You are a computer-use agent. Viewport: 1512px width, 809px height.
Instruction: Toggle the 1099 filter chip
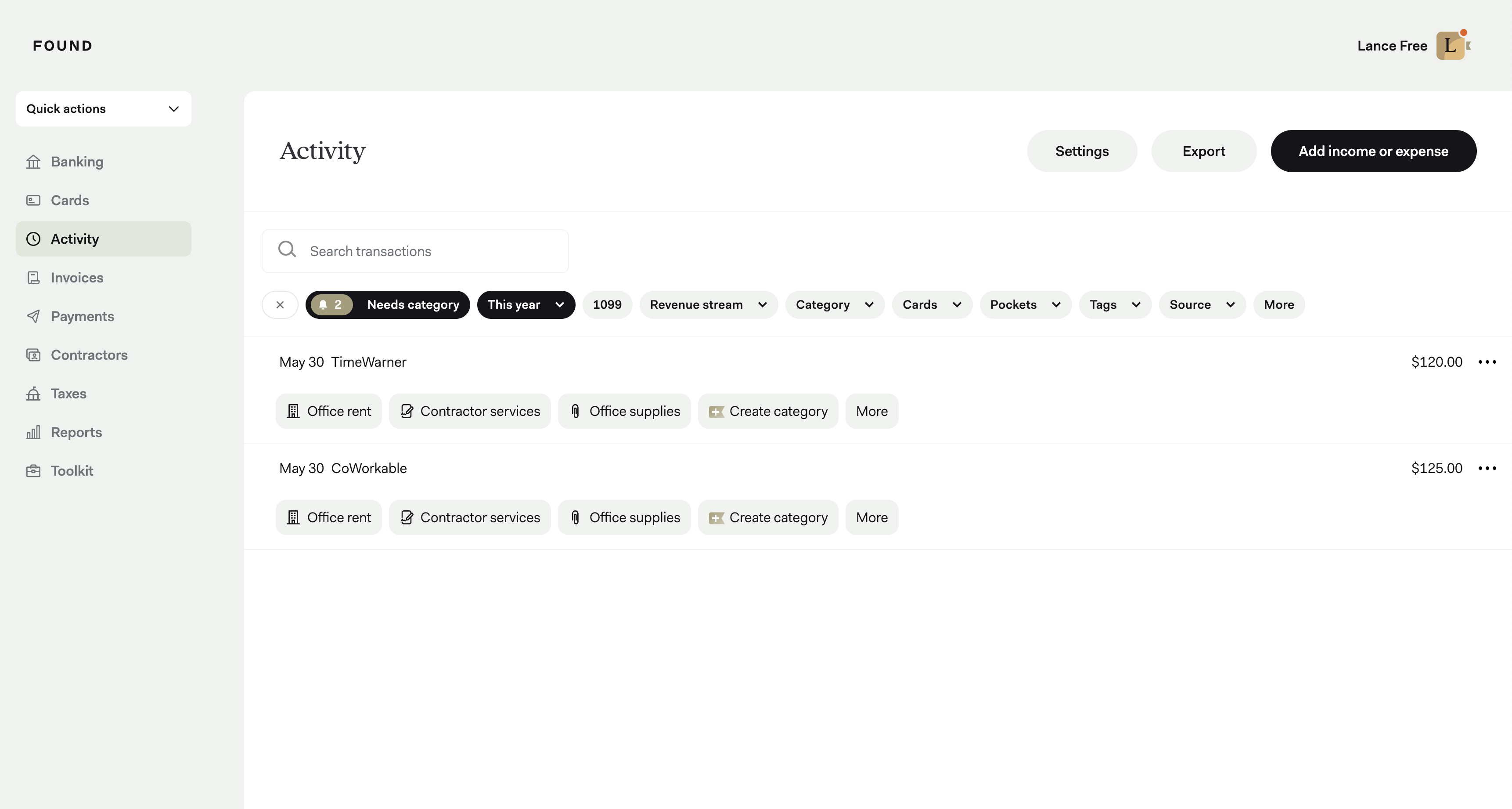pos(607,305)
